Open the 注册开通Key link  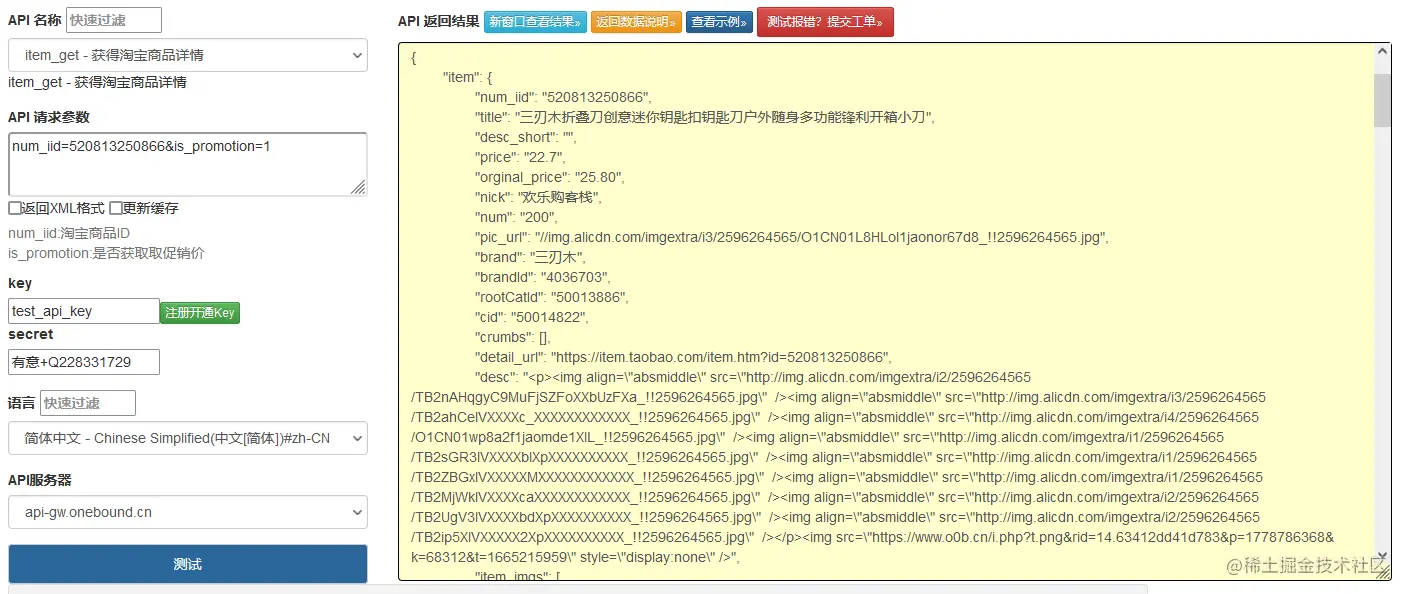click(x=199, y=312)
